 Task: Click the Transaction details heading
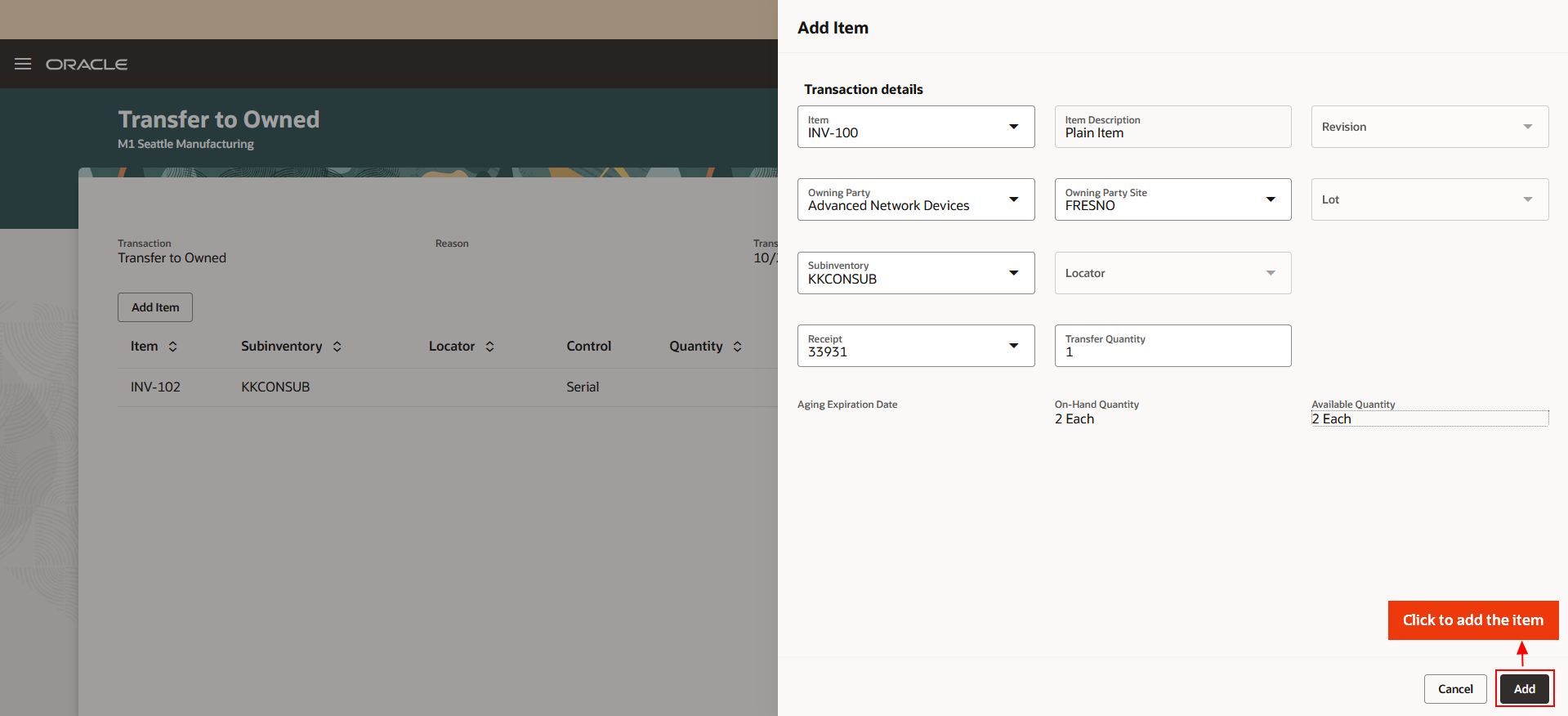pyautogui.click(x=864, y=89)
